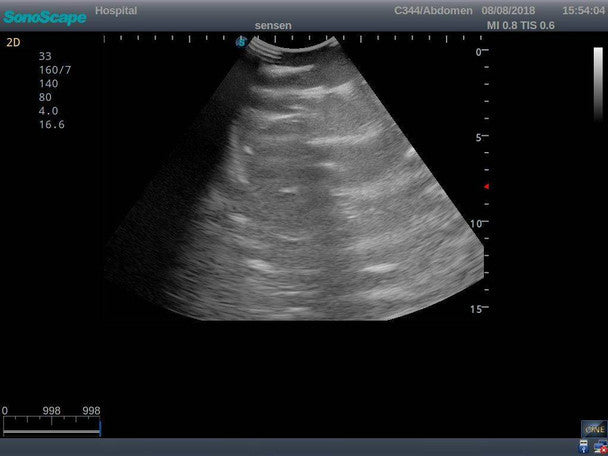This screenshot has height=456, width=608.
Task: Click the blue cine playhead marker
Action: [100, 429]
